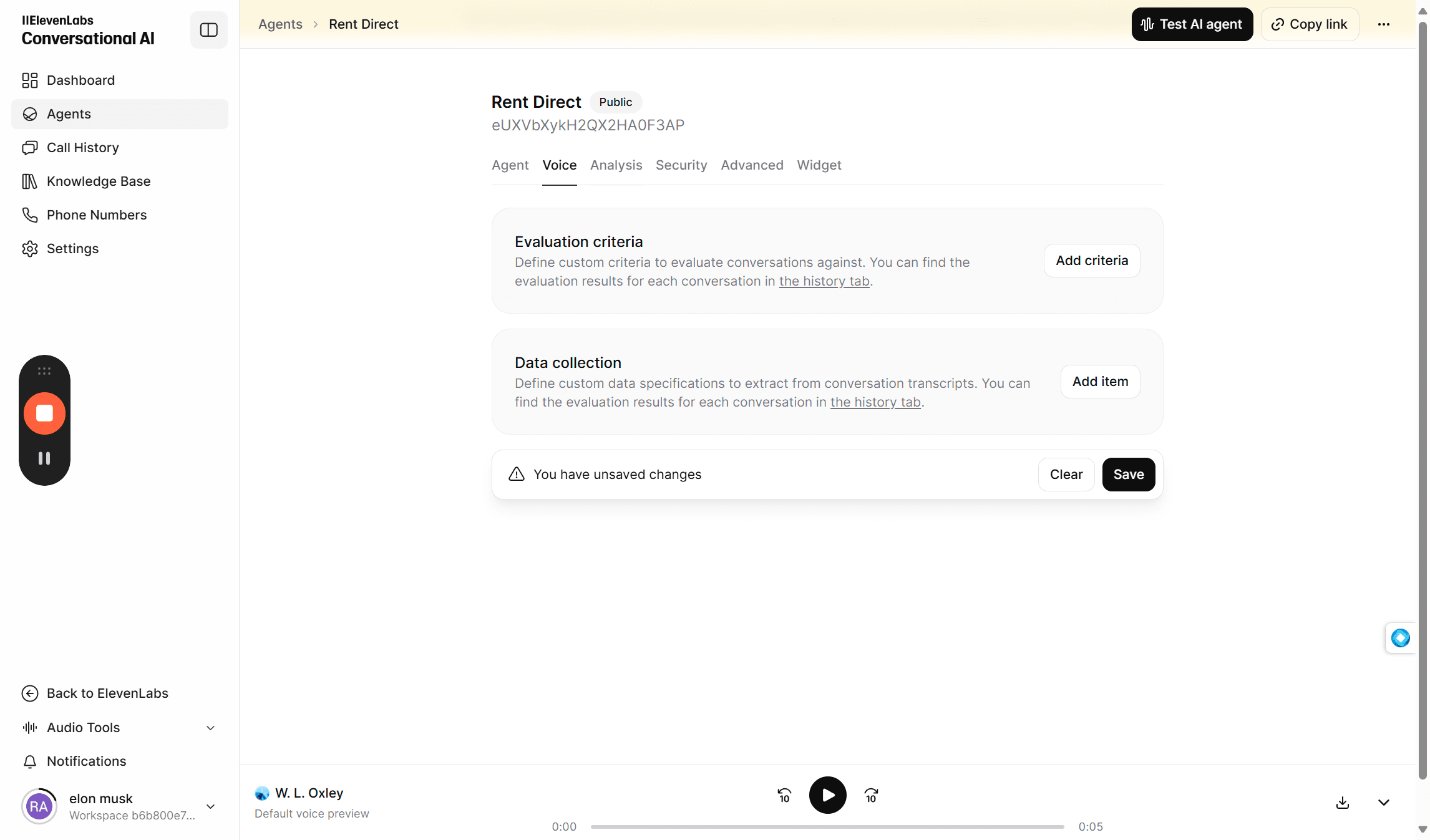Click the Dashboard grid icon
1430x840 pixels.
click(30, 80)
